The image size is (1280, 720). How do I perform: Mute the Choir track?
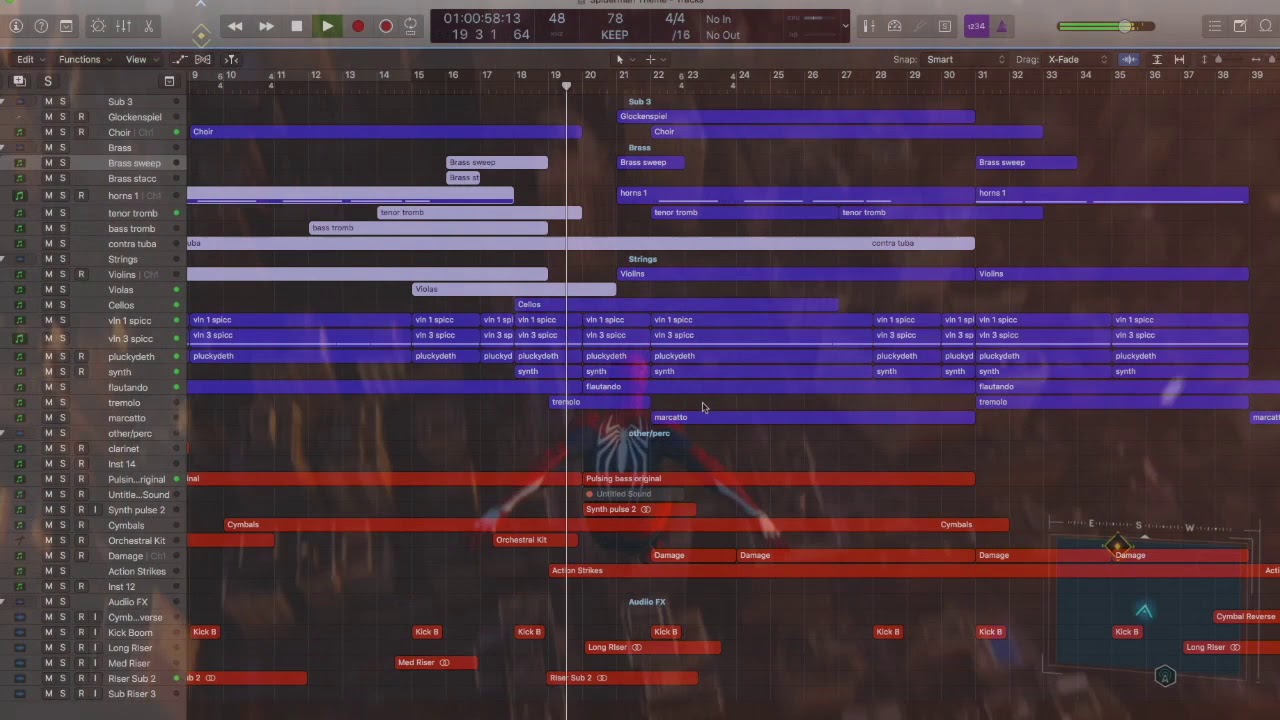click(48, 132)
